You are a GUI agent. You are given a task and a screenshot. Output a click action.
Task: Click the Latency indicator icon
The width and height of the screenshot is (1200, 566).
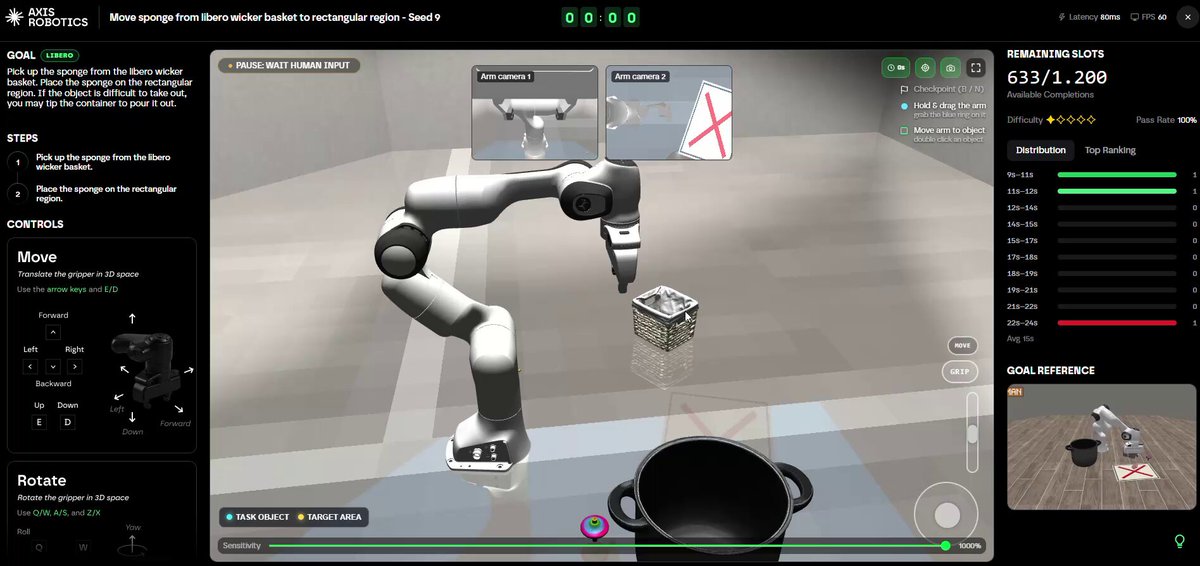(1062, 17)
